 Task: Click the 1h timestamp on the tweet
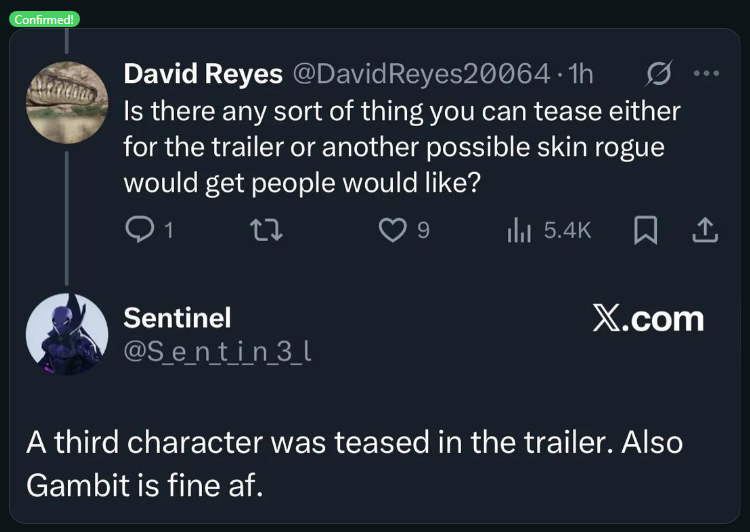[580, 73]
